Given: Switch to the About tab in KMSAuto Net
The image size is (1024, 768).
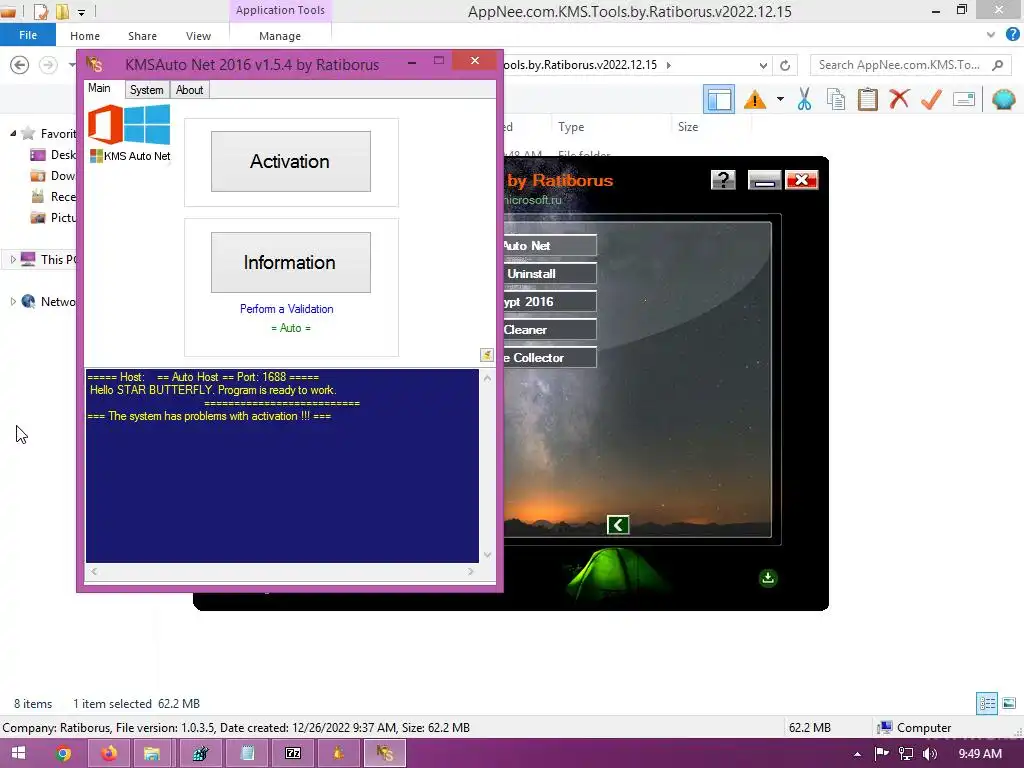Looking at the screenshot, I should tap(189, 90).
